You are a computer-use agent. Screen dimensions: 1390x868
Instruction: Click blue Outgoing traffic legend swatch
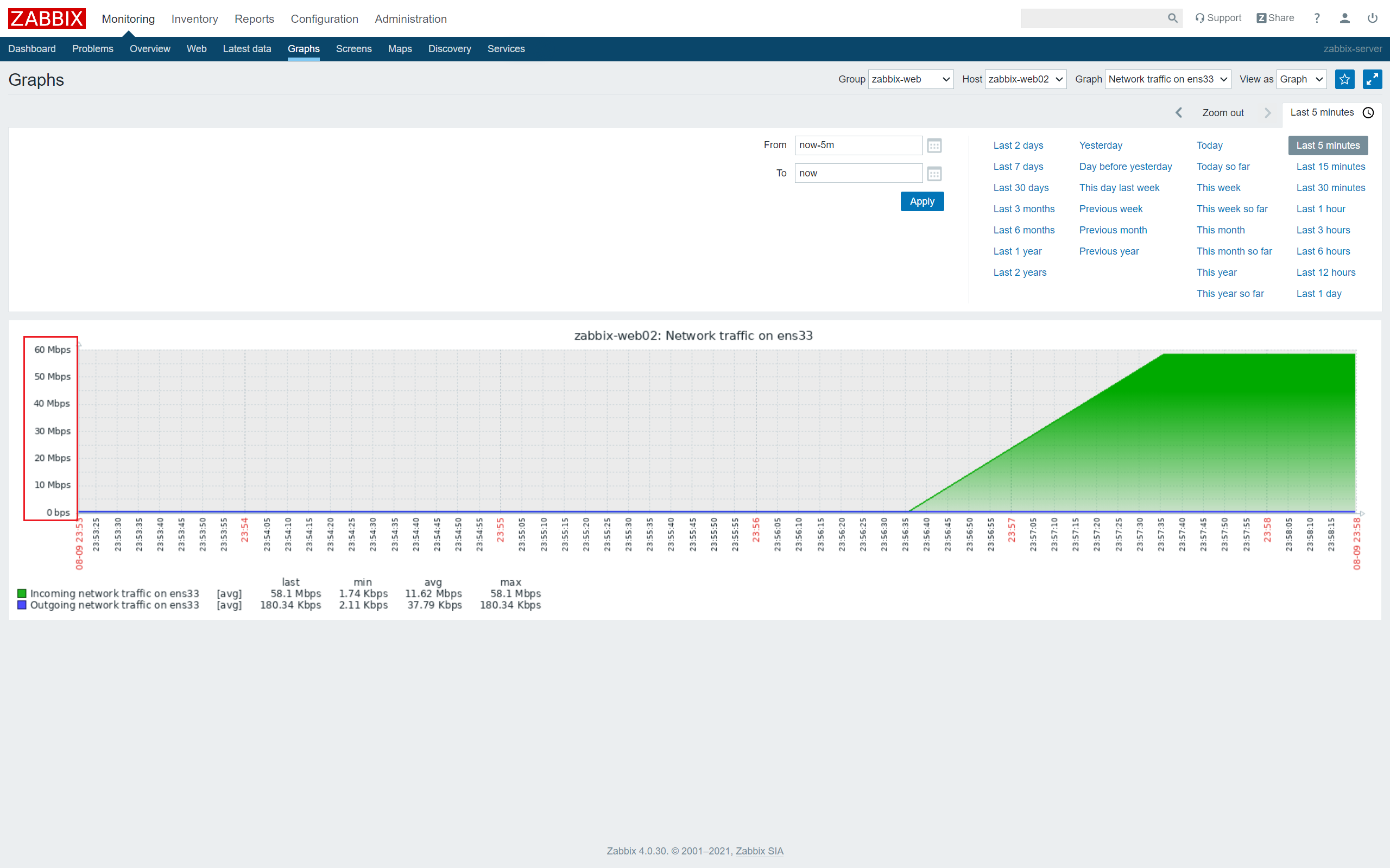pos(22,605)
